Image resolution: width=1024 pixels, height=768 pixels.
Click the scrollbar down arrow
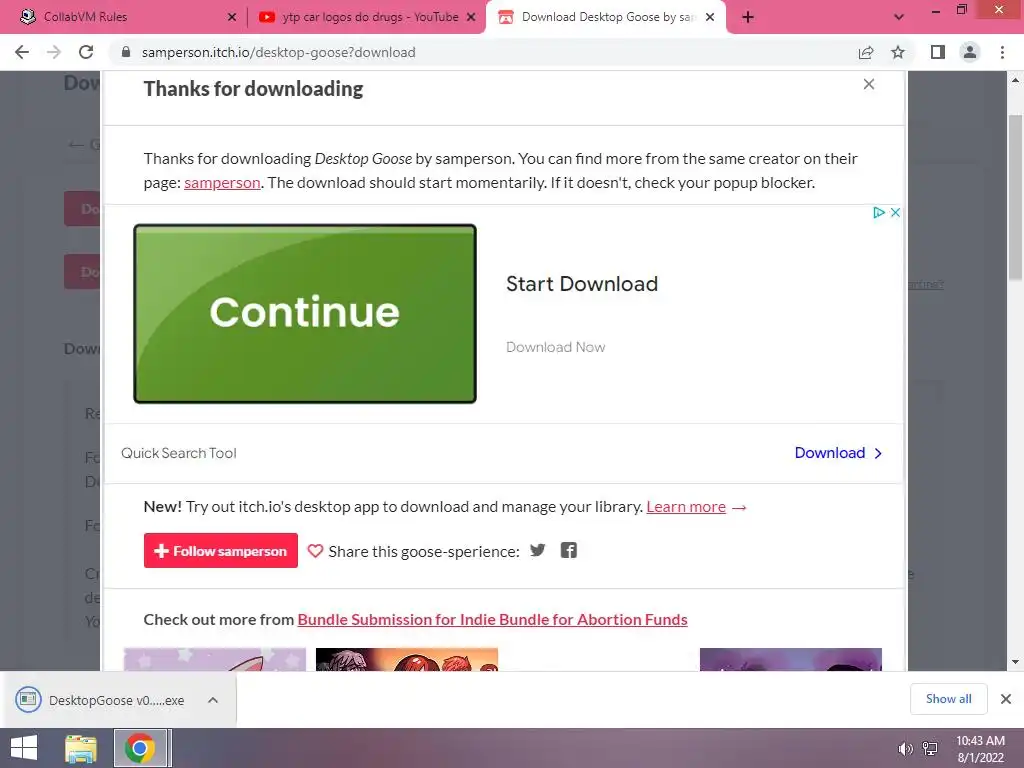coord(1015,662)
